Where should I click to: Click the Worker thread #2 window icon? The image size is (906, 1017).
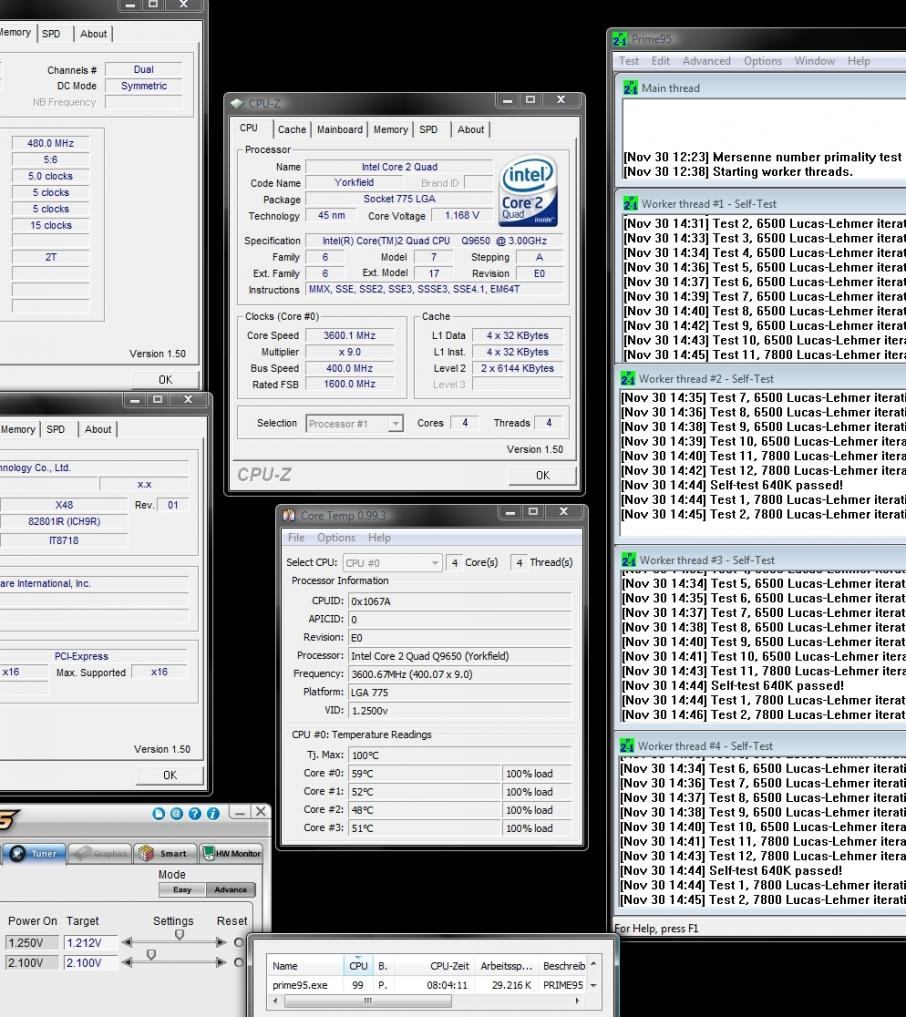(628, 379)
